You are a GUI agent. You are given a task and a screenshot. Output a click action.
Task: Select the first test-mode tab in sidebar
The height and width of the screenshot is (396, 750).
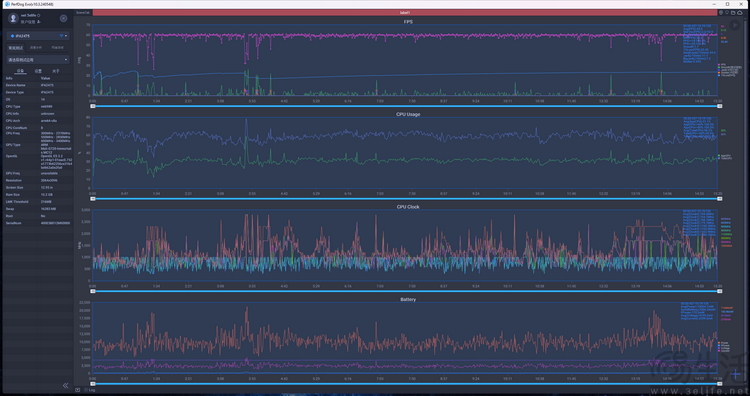(x=15, y=48)
